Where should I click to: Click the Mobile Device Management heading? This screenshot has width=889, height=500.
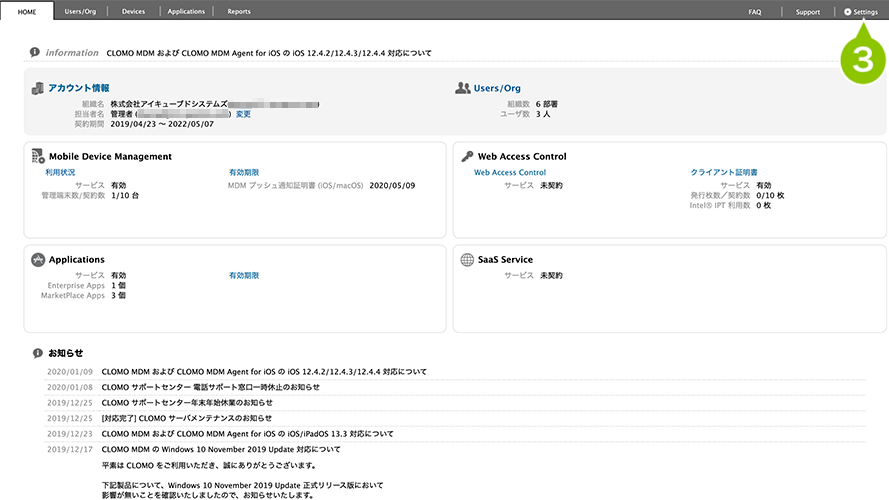[110, 156]
